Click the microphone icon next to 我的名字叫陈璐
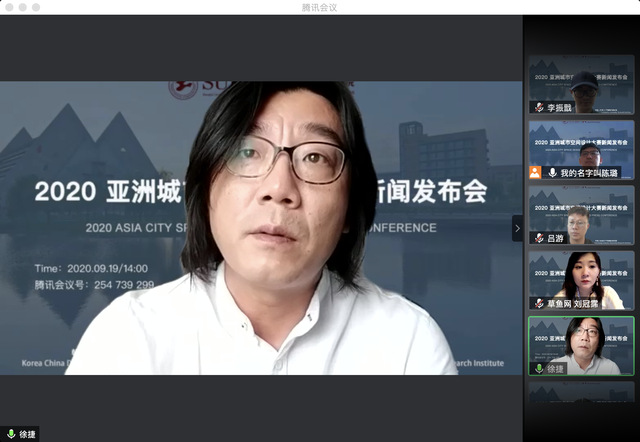The height and width of the screenshot is (442, 640). pyautogui.click(x=552, y=173)
